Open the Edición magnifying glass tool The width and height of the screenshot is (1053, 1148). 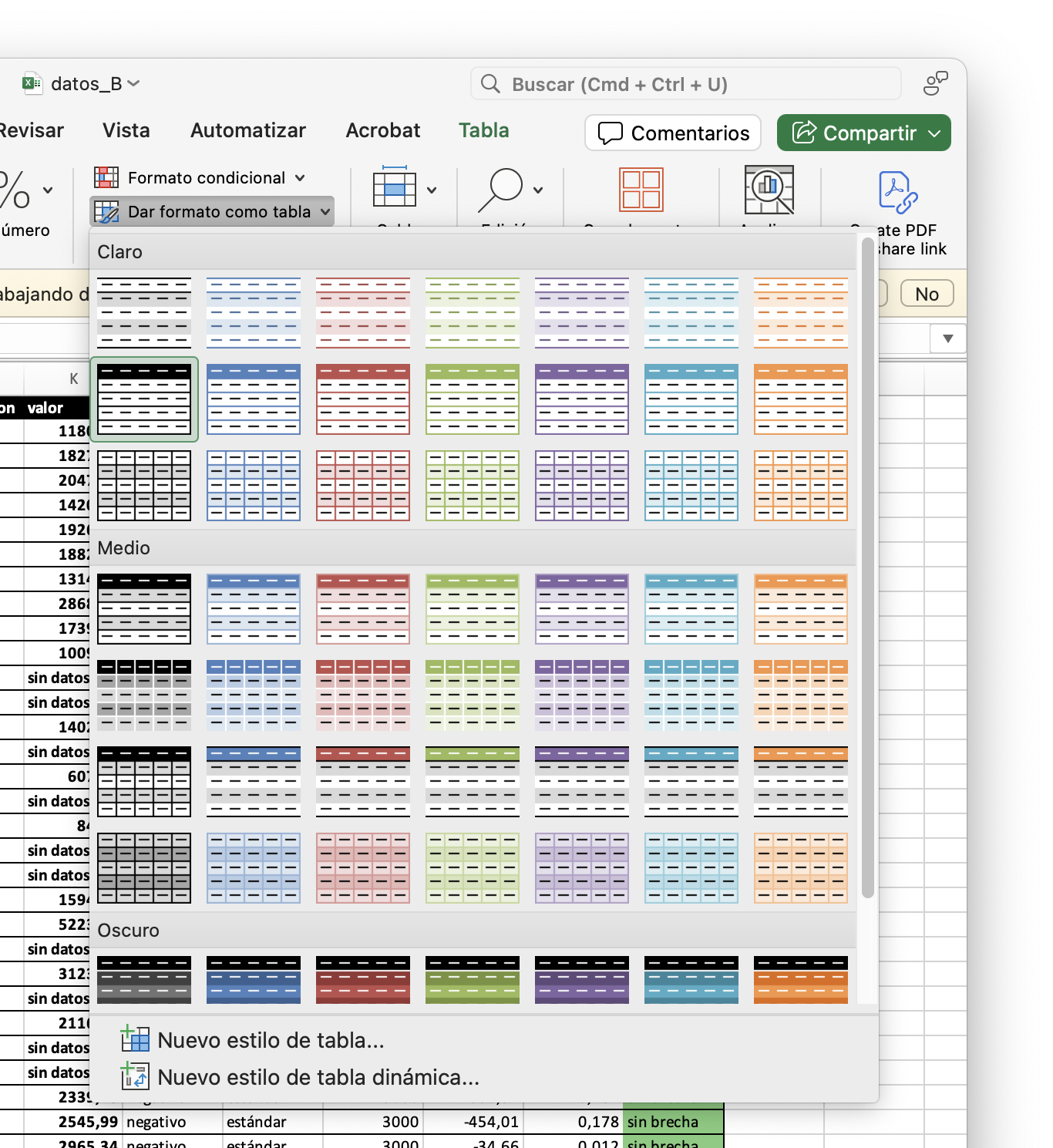(x=501, y=190)
